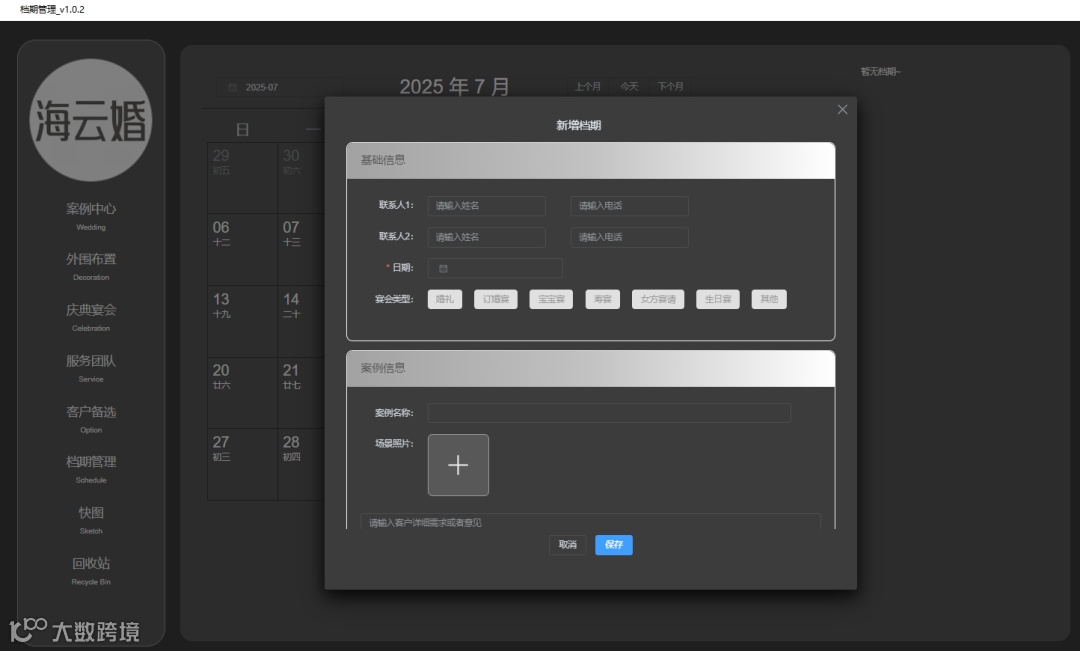Open 案例中心 Wedding in the sidebar

pyautogui.click(x=91, y=216)
